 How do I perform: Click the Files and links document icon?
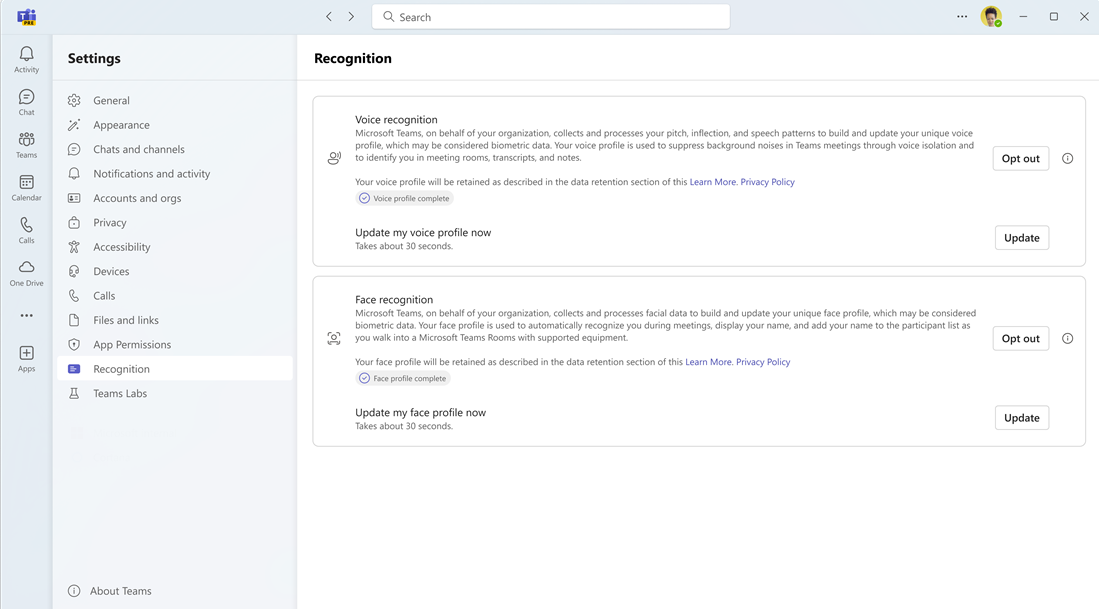[74, 320]
